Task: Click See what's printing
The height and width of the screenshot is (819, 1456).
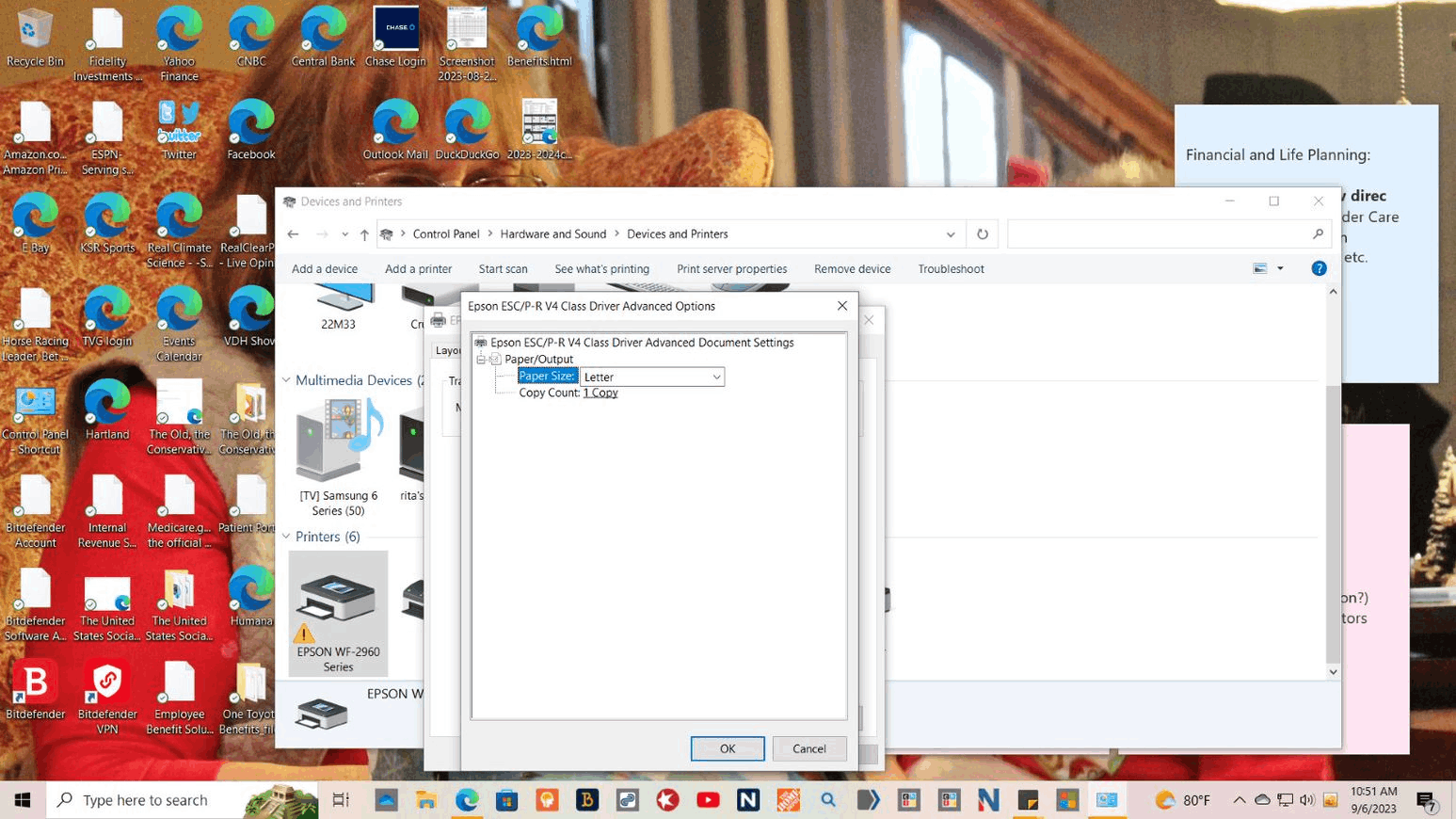Action: [x=601, y=269]
